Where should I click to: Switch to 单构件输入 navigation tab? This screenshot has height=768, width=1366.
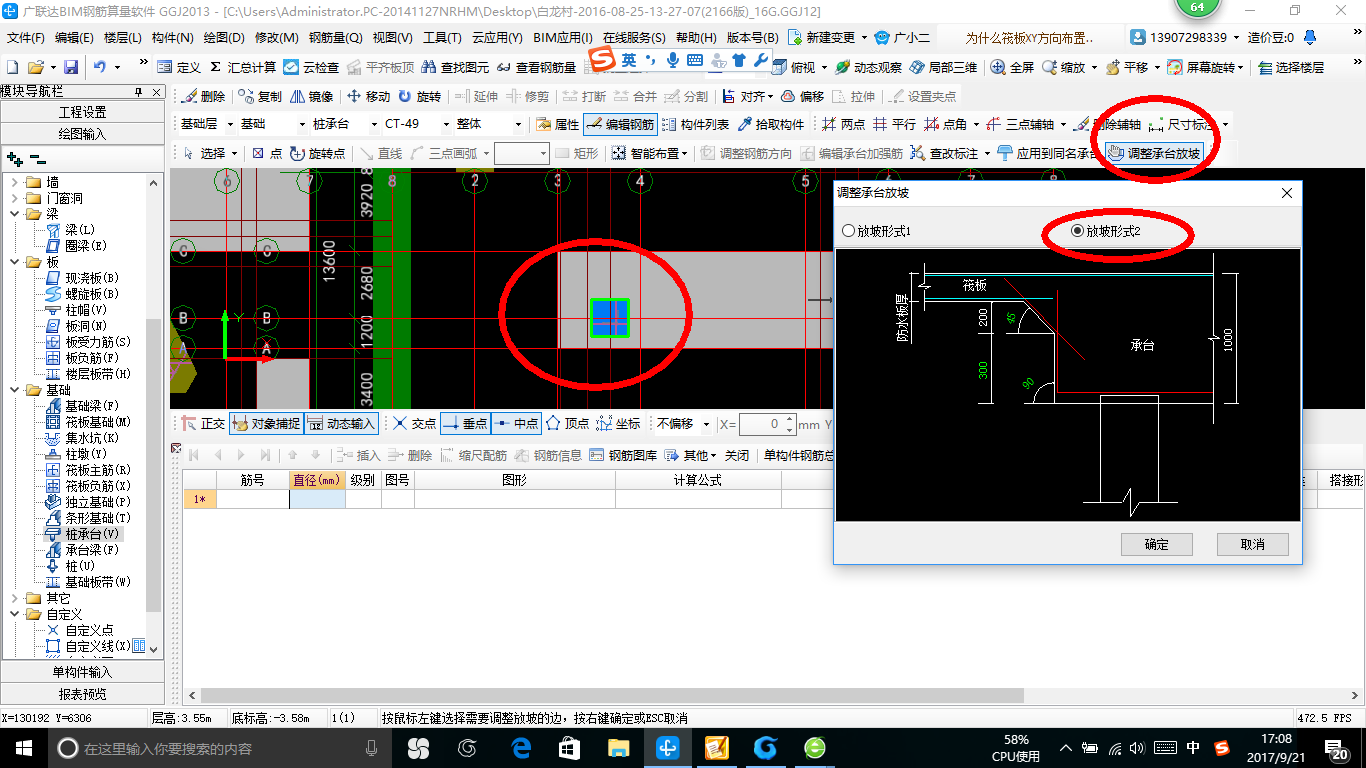tap(82, 672)
